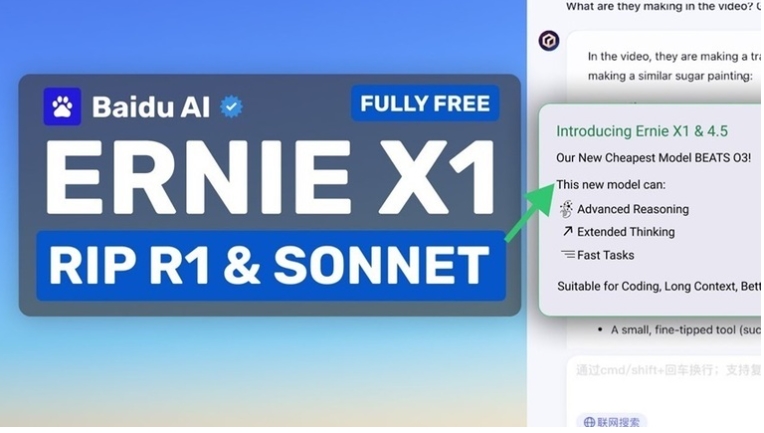Viewport: 764px width, 433px height.
Task: Select the ERNIE X1 title text
Action: click(271, 178)
